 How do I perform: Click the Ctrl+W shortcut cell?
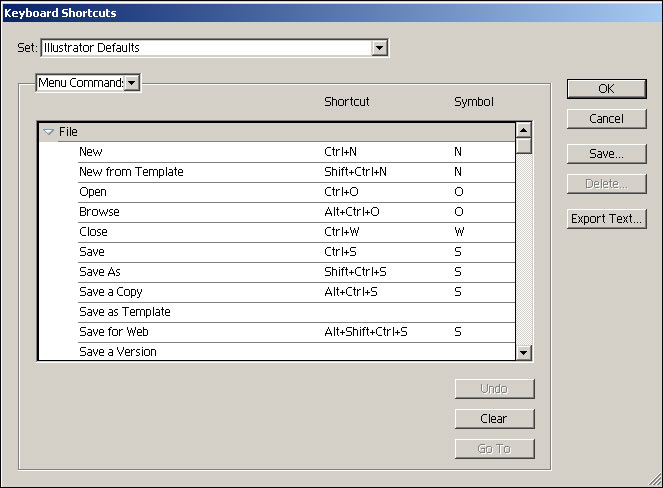(342, 232)
